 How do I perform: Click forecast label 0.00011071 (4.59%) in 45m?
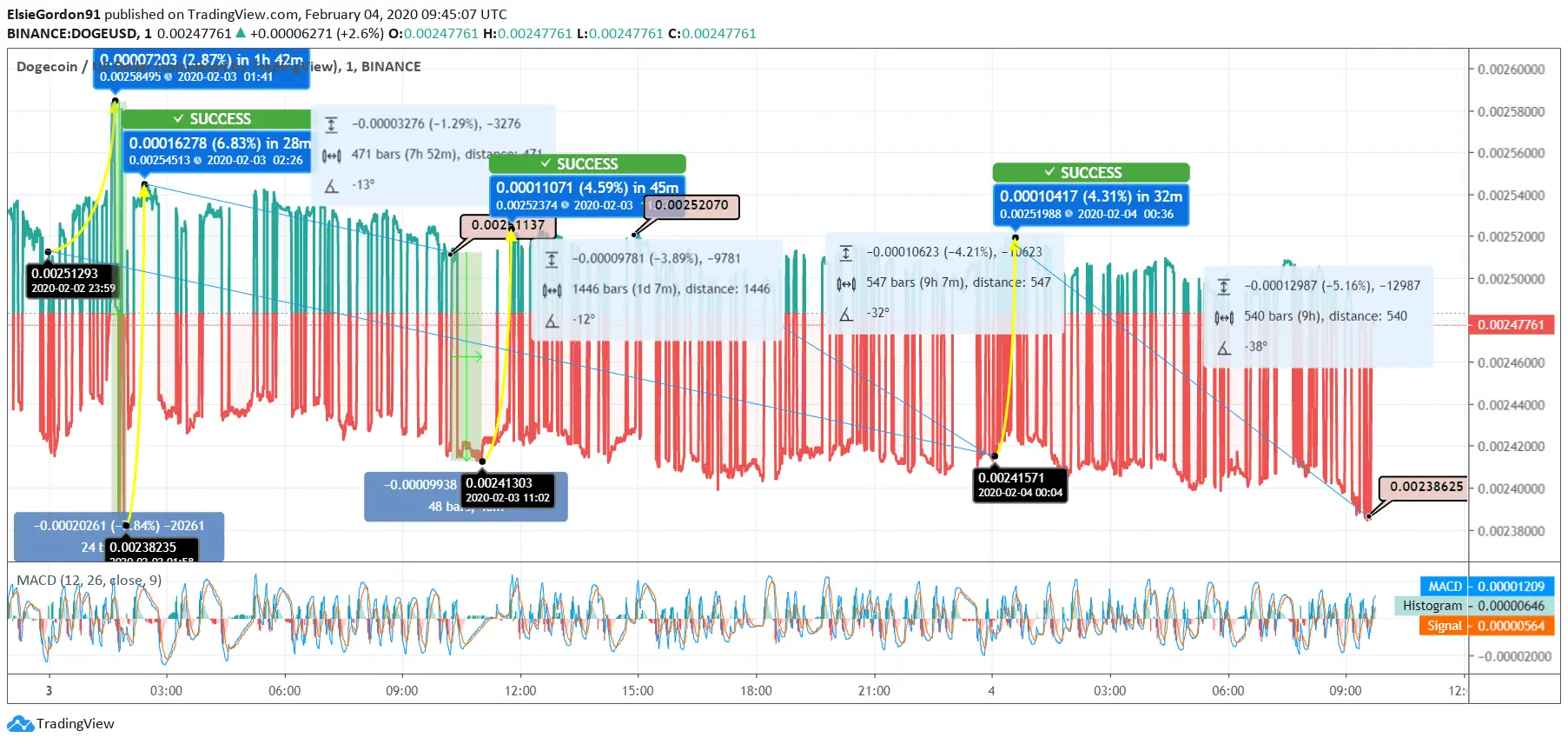click(587, 196)
